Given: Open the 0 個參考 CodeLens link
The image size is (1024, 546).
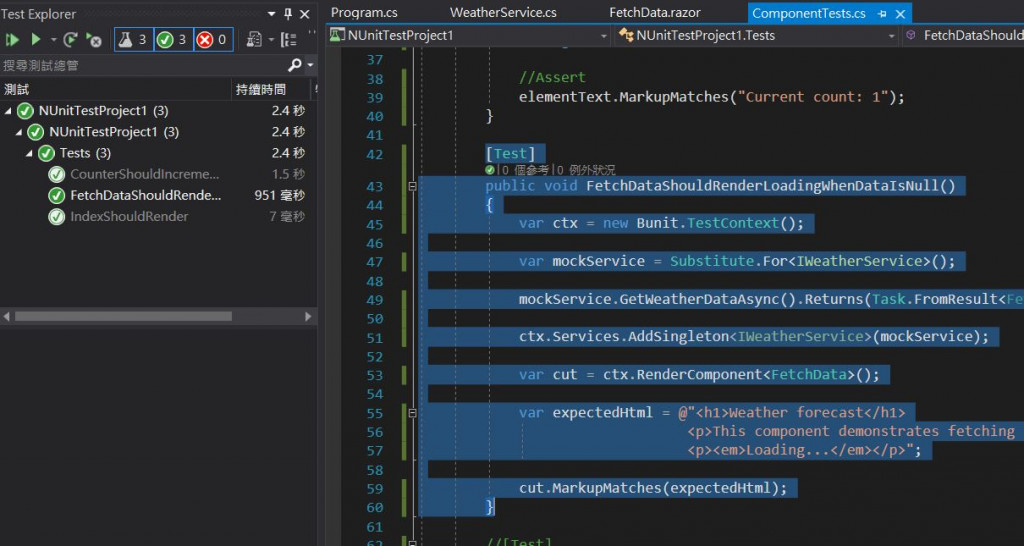Looking at the screenshot, I should (525, 170).
